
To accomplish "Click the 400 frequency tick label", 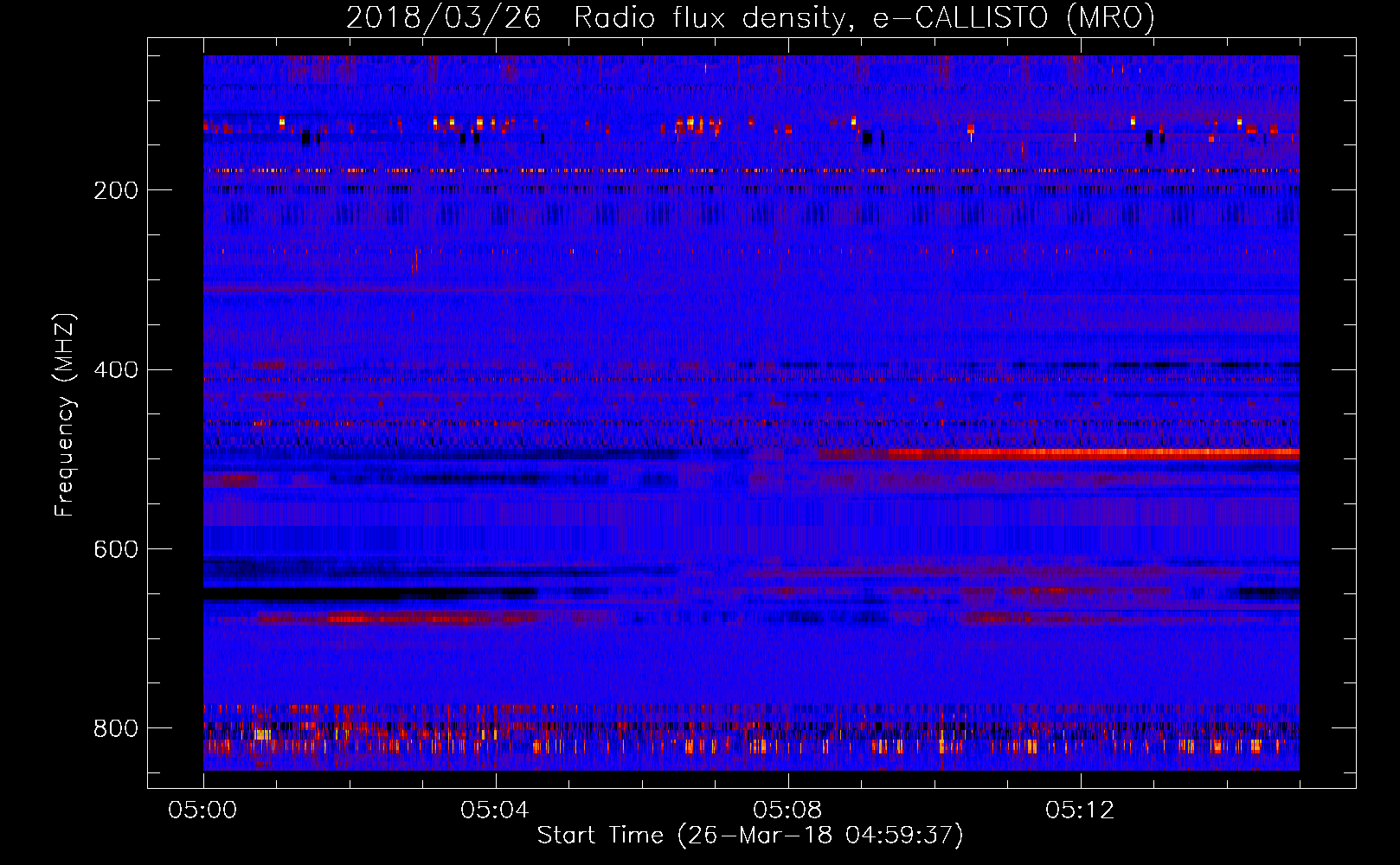I will point(116,369).
